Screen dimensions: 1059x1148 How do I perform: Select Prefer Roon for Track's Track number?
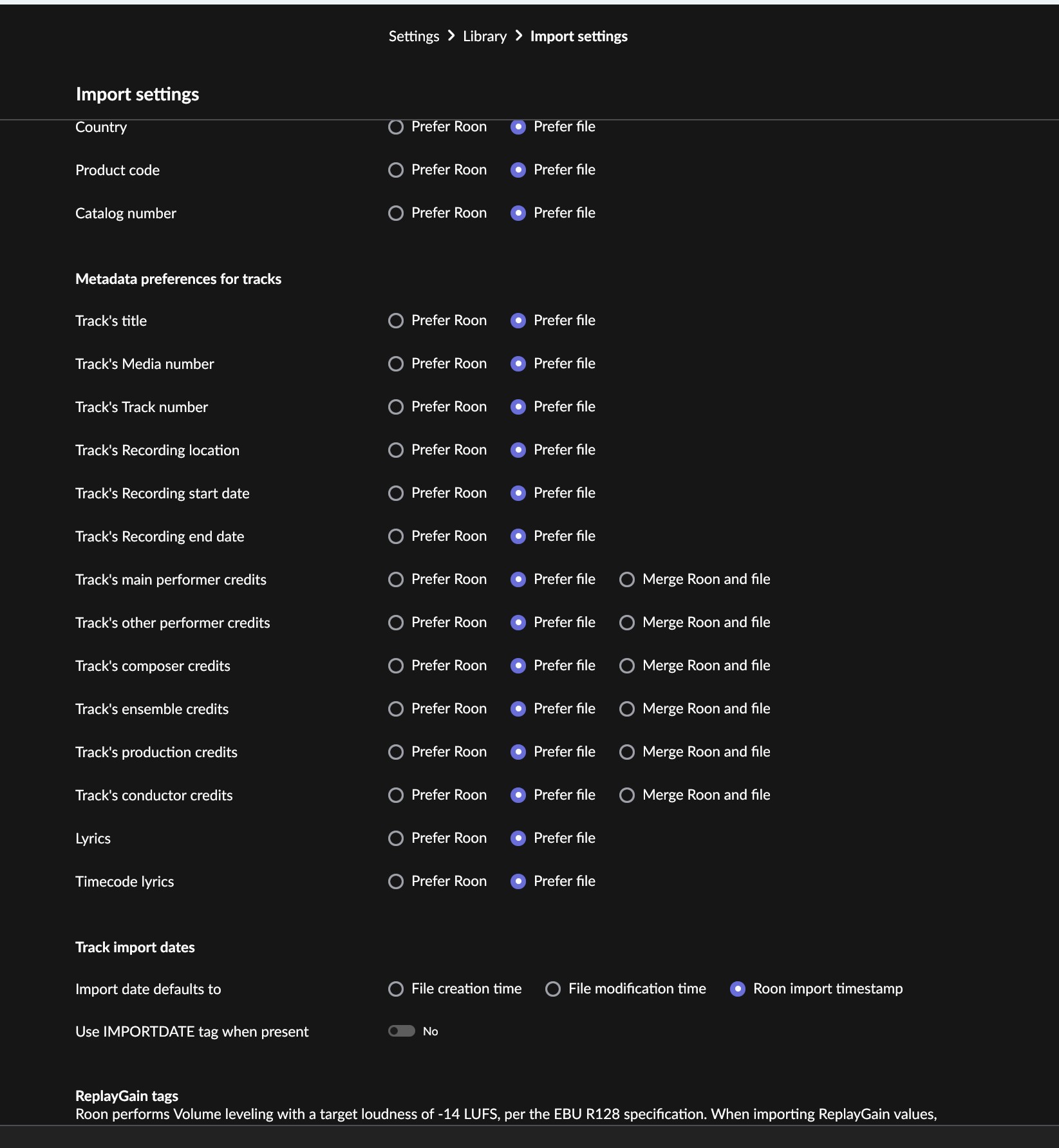click(395, 407)
